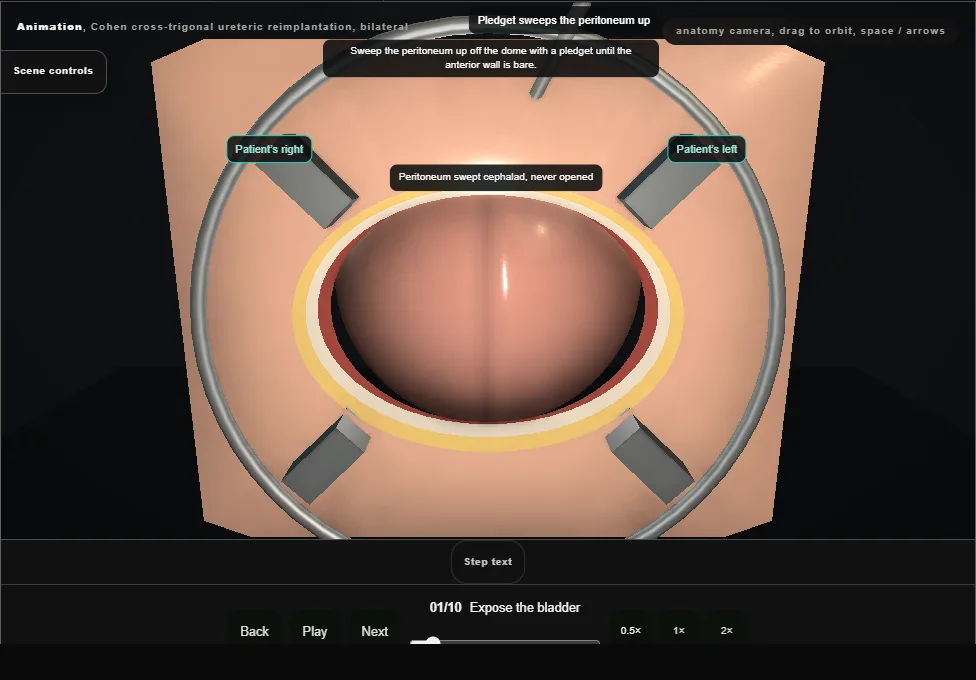Click the 'Sweep the peritoneum up off the dome' caption
Image resolution: width=976 pixels, height=680 pixels.
pos(490,58)
